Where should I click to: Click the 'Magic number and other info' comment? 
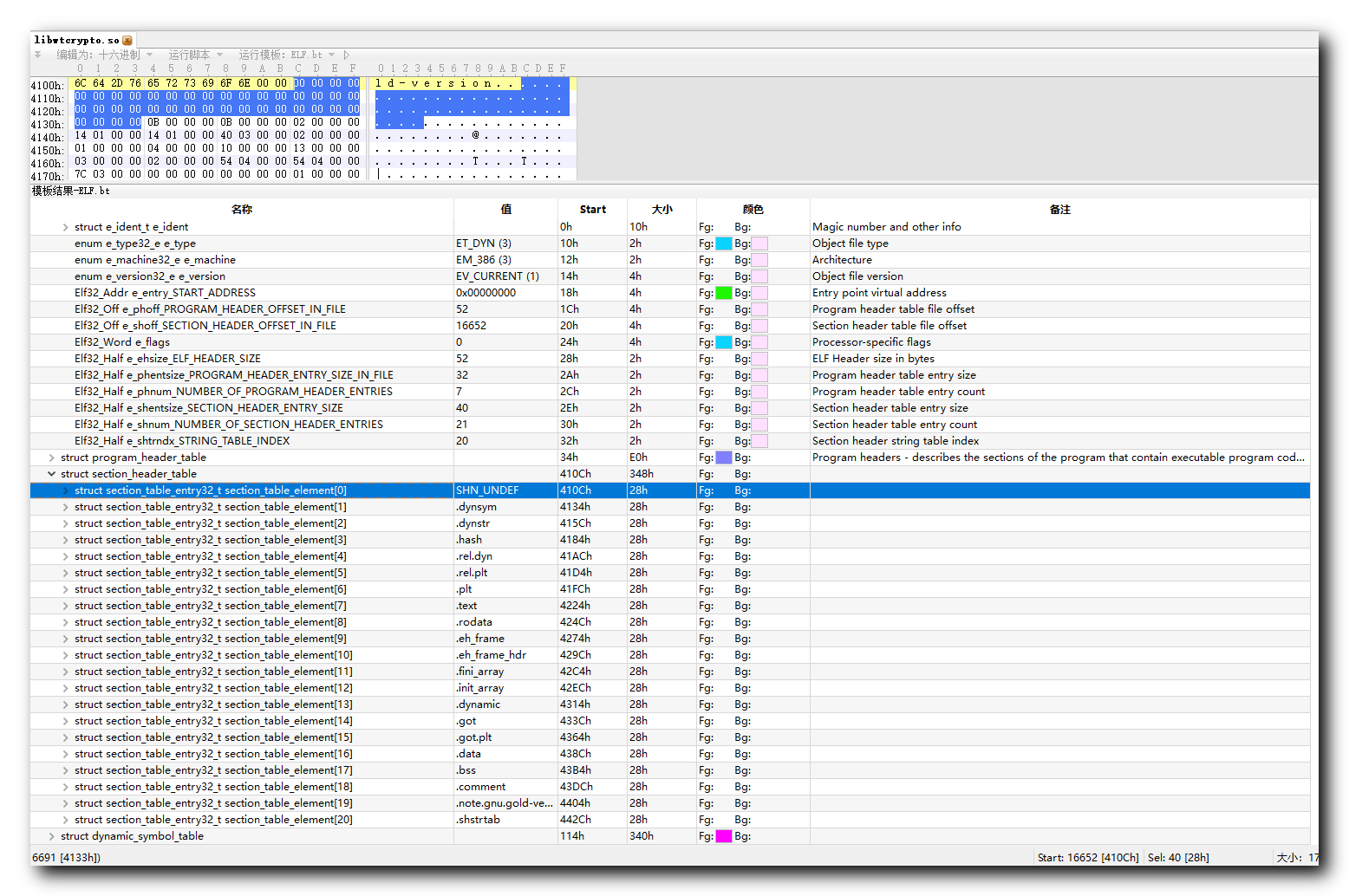point(887,227)
